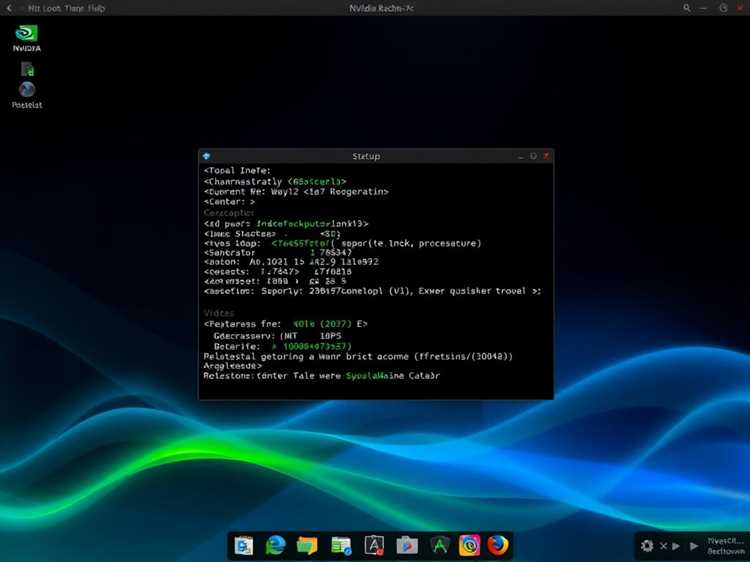This screenshot has width=750, height=562.
Task: Open the letter A font app in the dock
Action: coord(374,546)
